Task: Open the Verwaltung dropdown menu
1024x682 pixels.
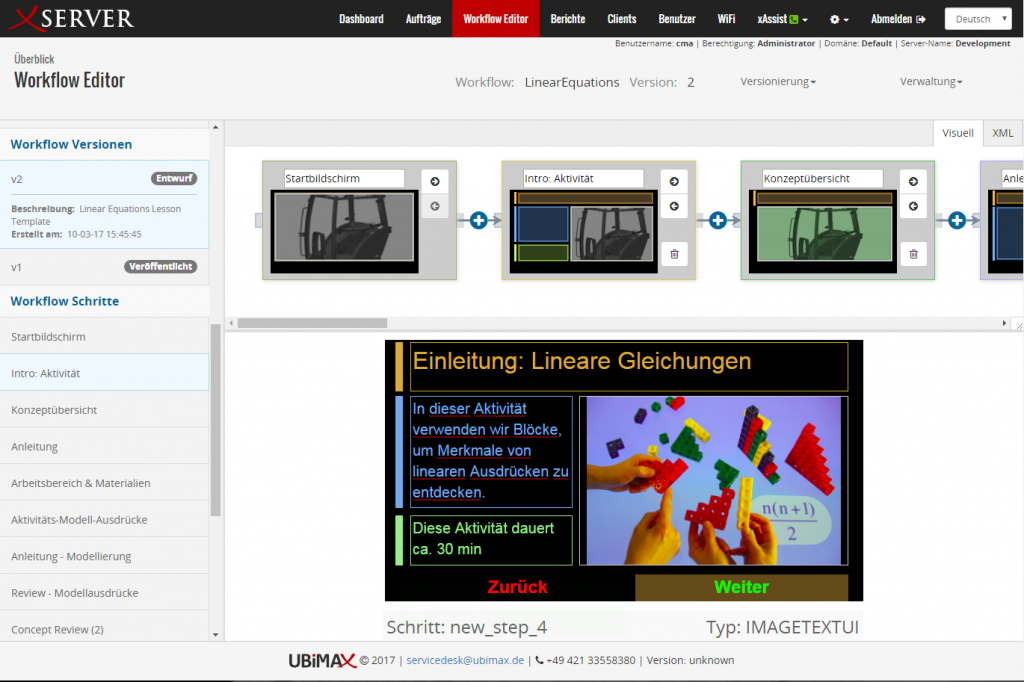Action: (930, 82)
